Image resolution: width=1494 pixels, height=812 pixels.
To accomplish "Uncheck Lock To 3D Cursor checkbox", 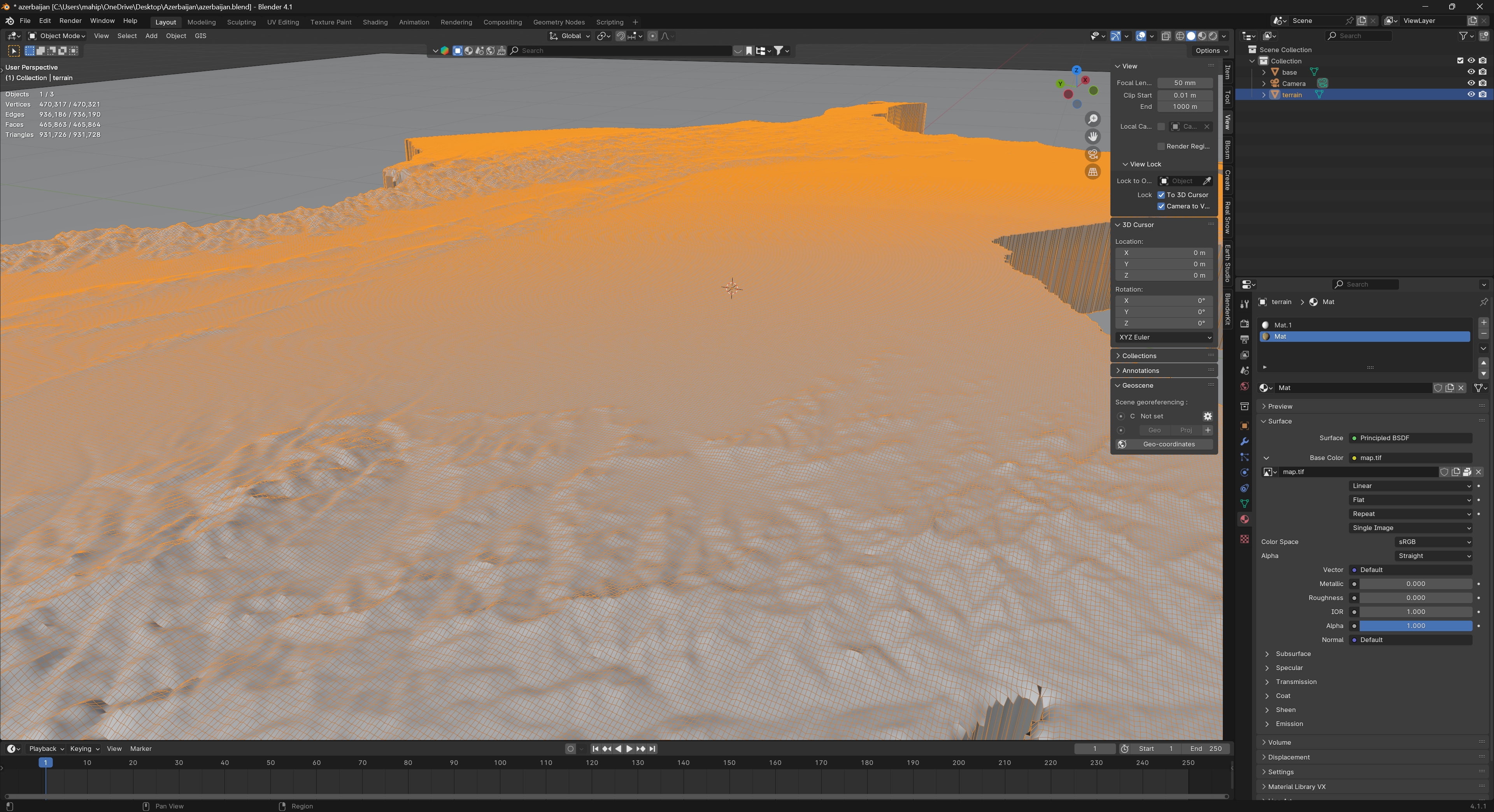I will (x=1161, y=195).
